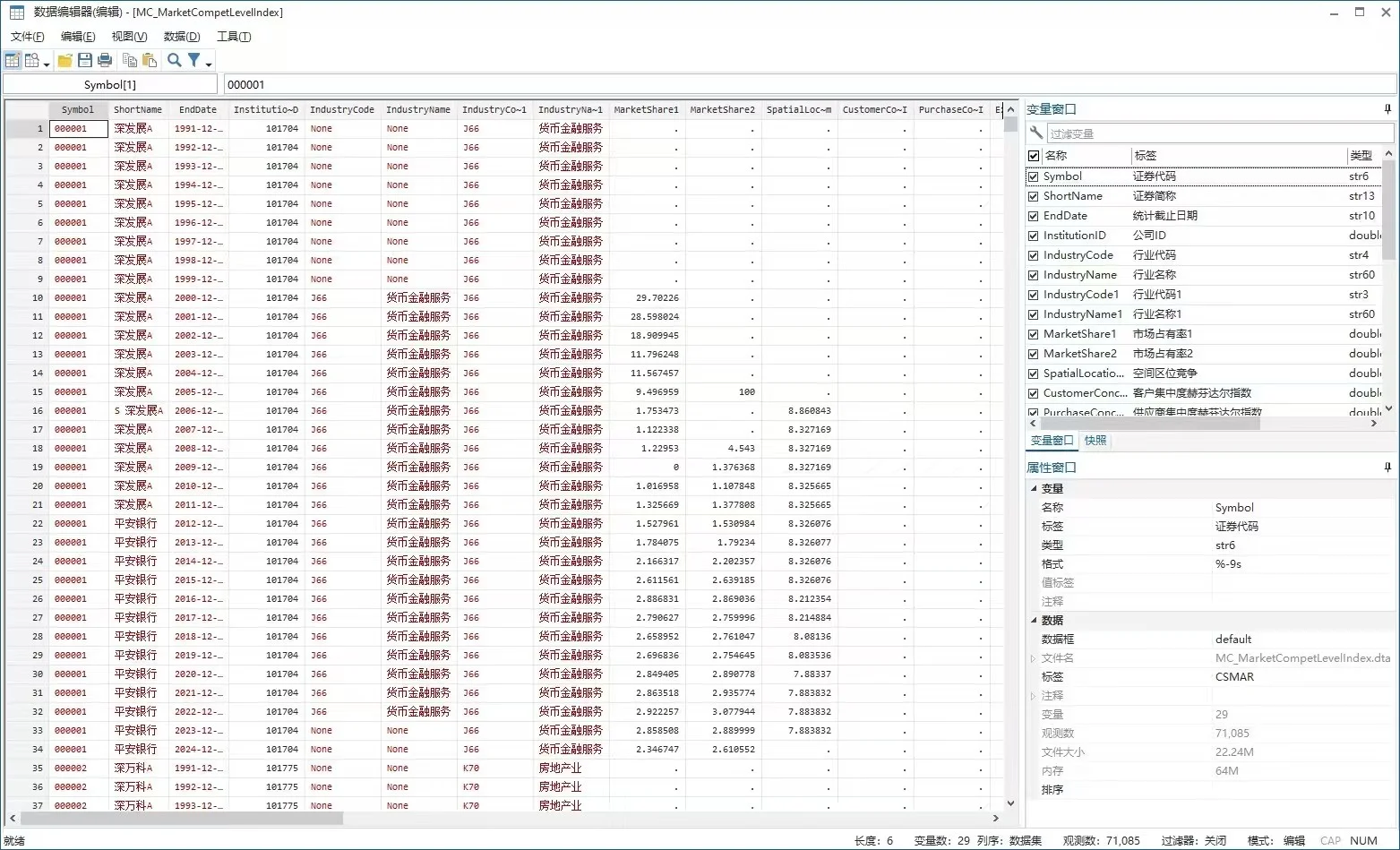The width and height of the screenshot is (1400, 850).
Task: Click the data browse mode icon
Action: (x=32, y=60)
